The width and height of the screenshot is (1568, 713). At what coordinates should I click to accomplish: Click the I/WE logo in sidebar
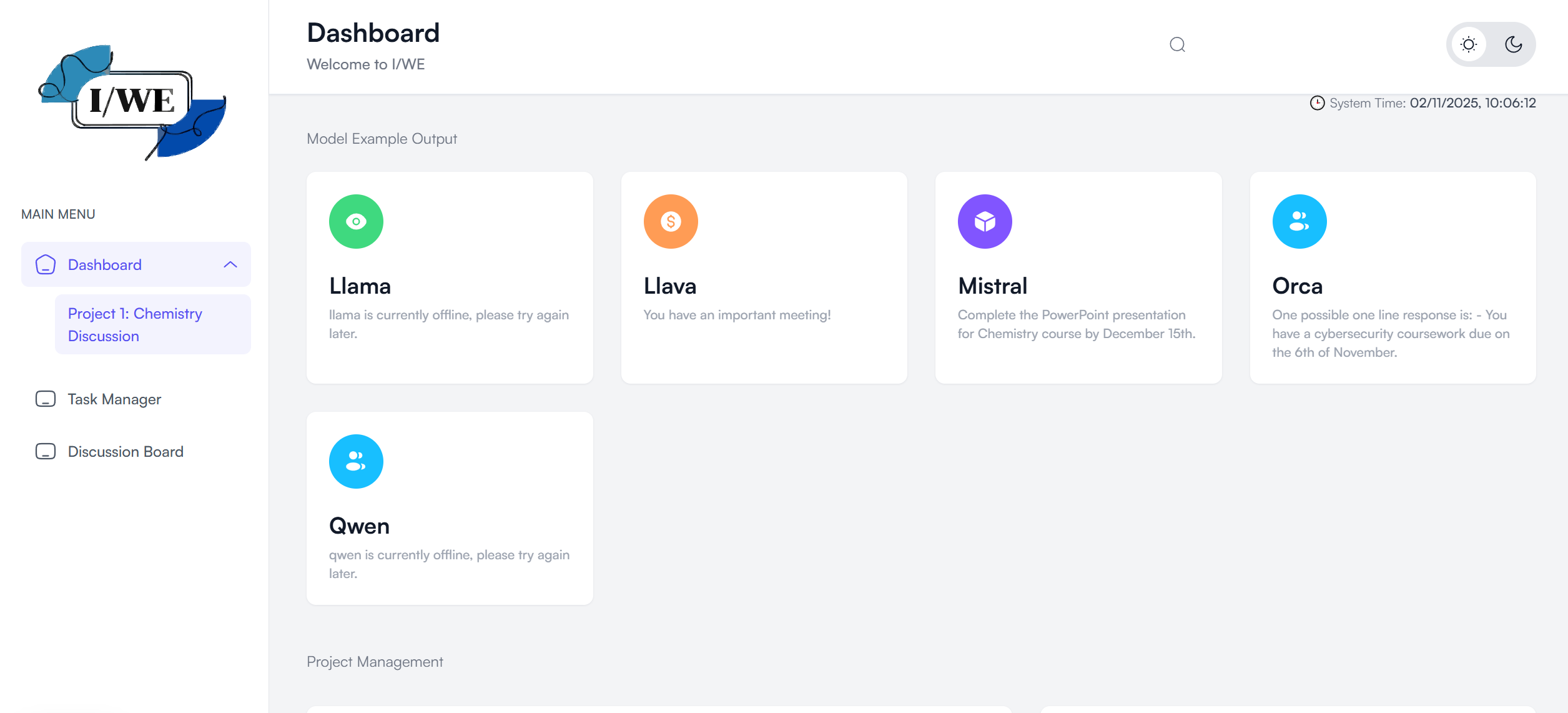132,101
